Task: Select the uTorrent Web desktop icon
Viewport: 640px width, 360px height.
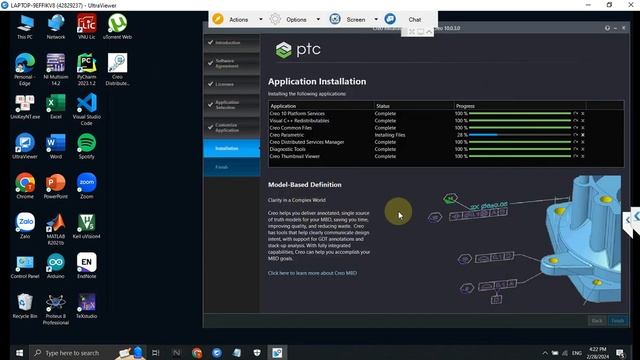Action: coord(118,27)
